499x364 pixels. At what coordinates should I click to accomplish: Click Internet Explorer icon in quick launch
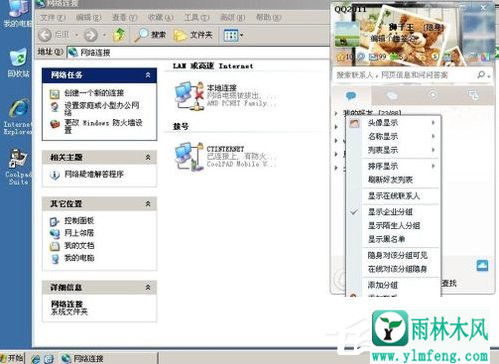36,359
